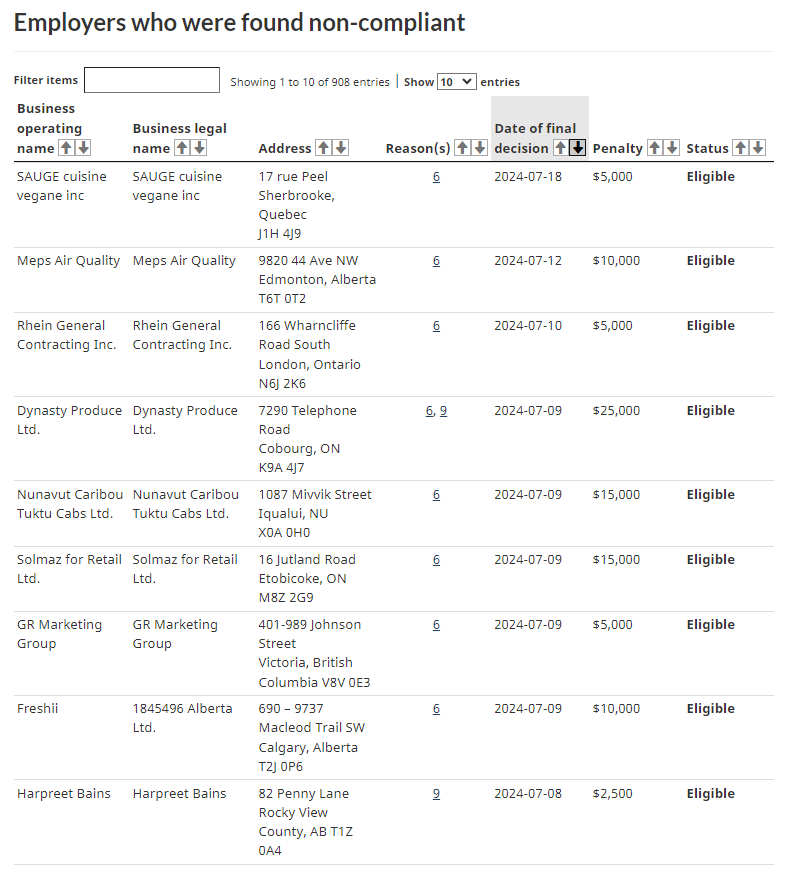Image resolution: width=802 pixels, height=872 pixels.
Task: Open reason 6 link for Meps Air Quality
Action: (x=436, y=261)
